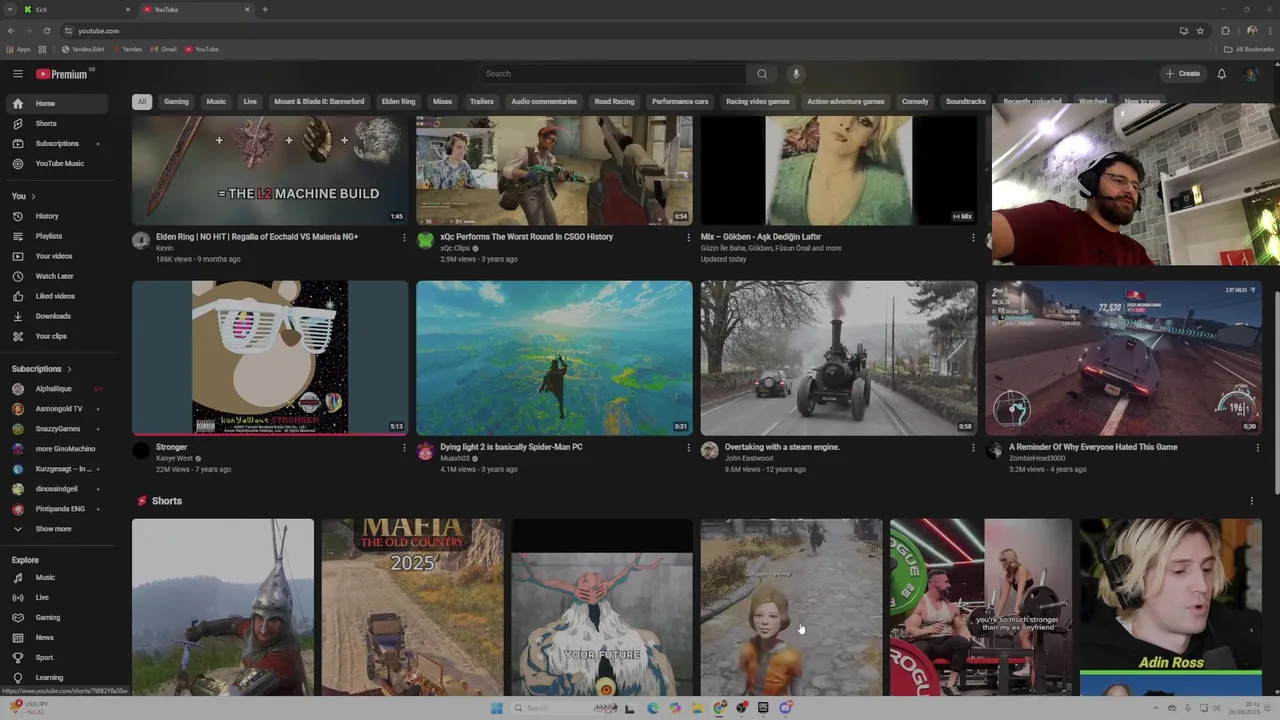Open a new browser tab
1280x720 pixels.
265,10
